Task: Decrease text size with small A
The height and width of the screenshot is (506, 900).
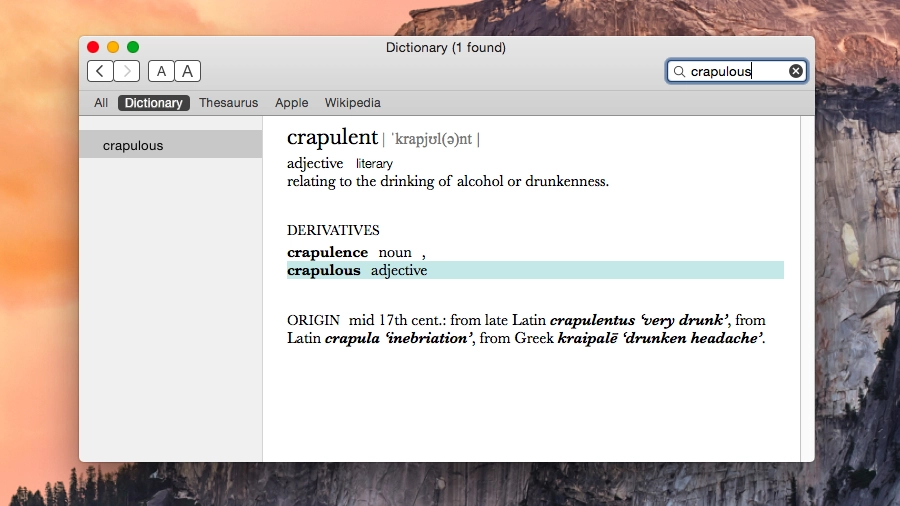Action: click(x=161, y=71)
